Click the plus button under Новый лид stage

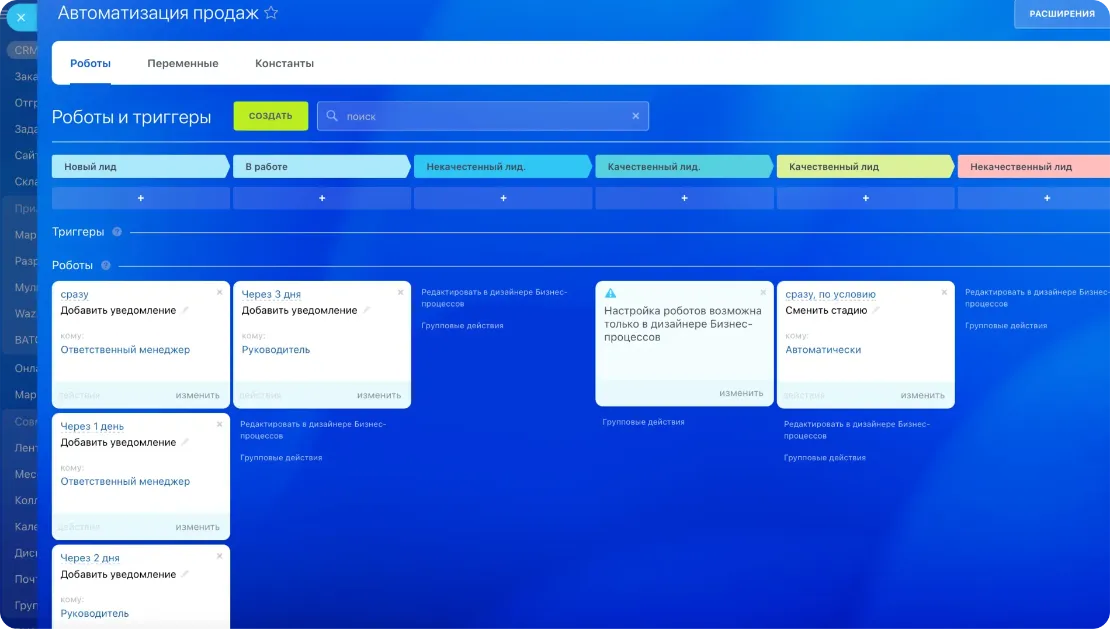140,198
